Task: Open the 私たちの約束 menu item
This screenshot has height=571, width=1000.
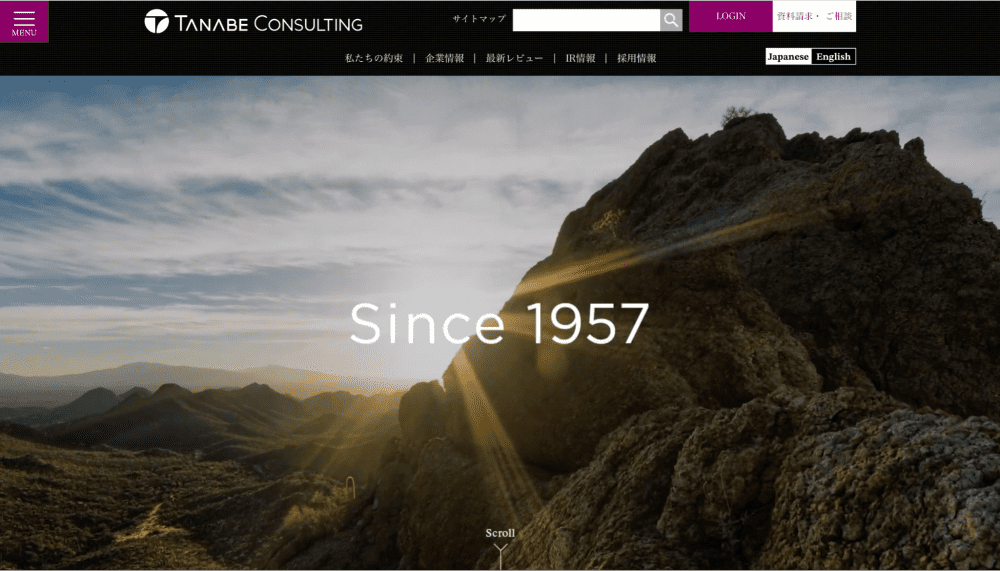Action: click(374, 58)
